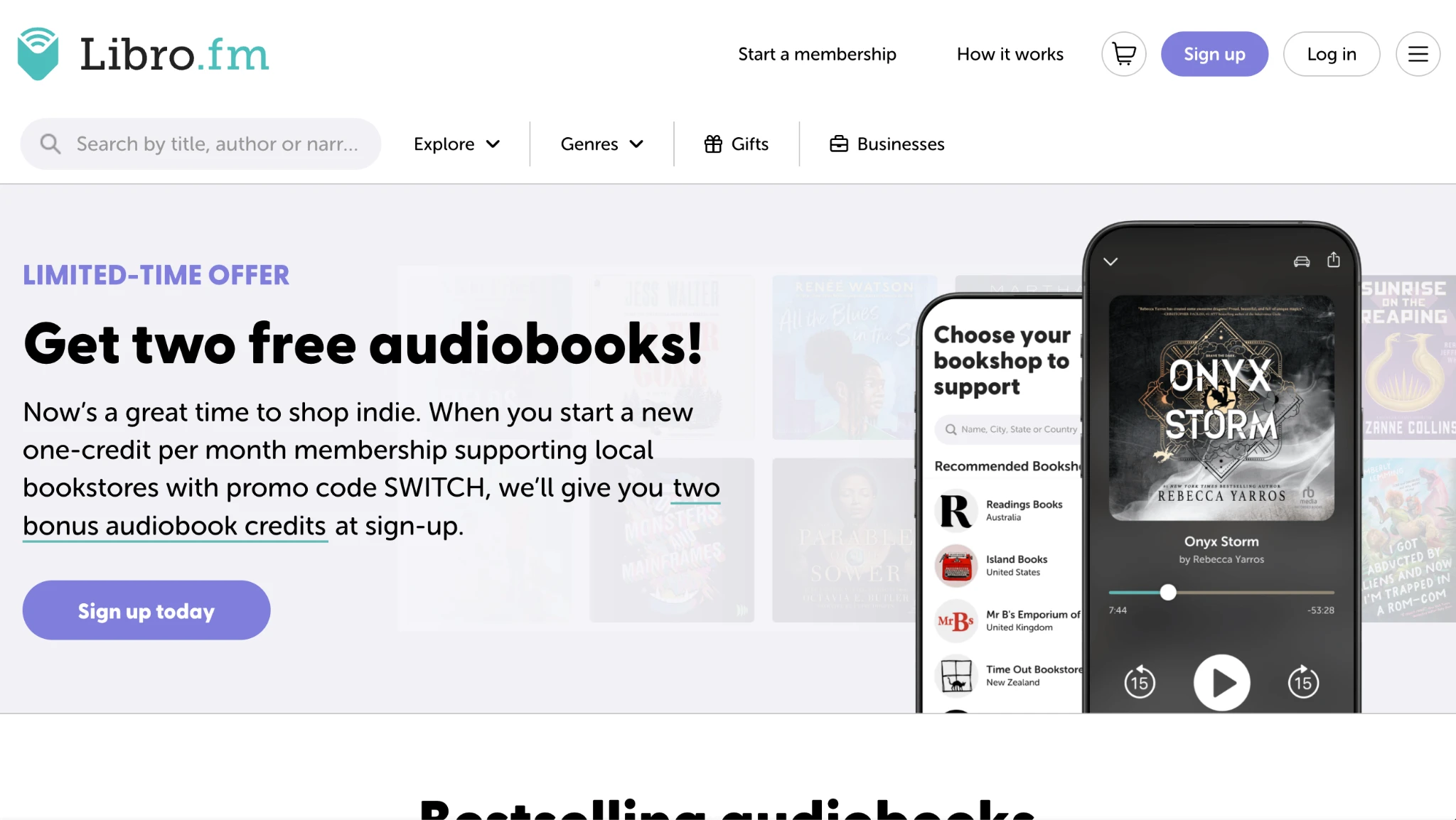1456x820 pixels.
Task: Open the hamburger menu icon
Action: (x=1418, y=54)
